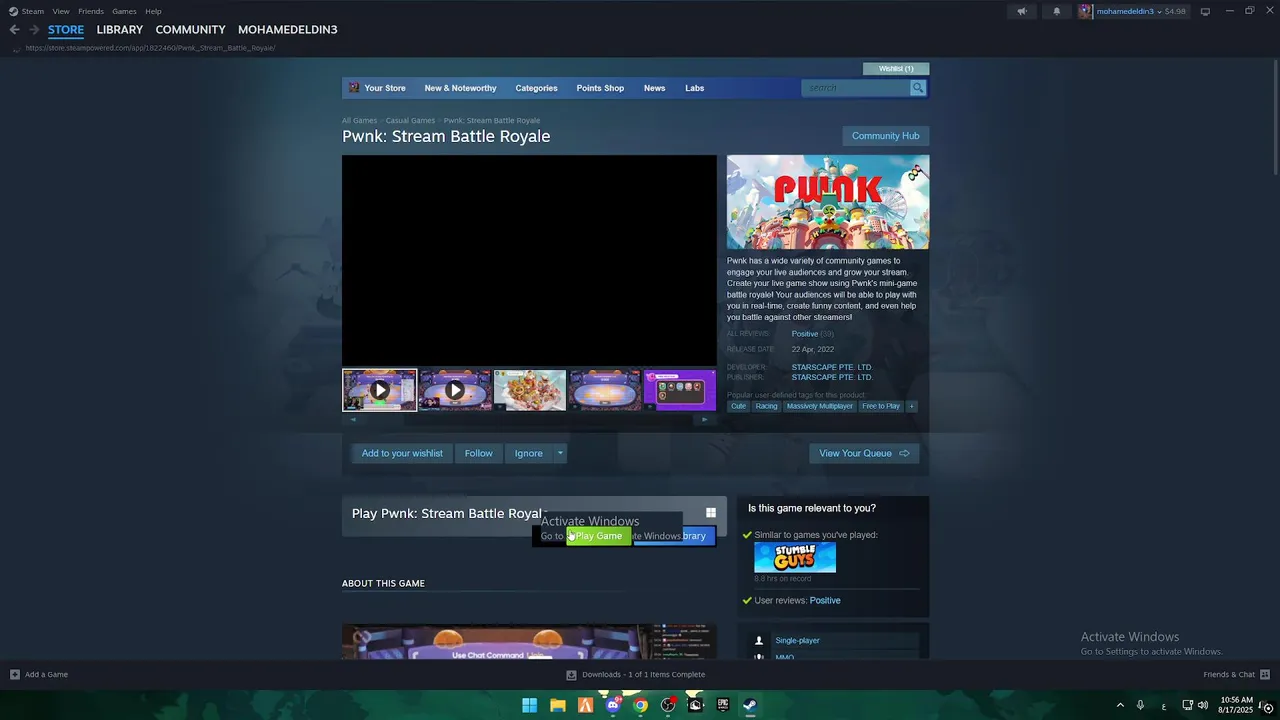Open the New & Noteworthy menu
This screenshot has width=1280, height=720.
460,88
